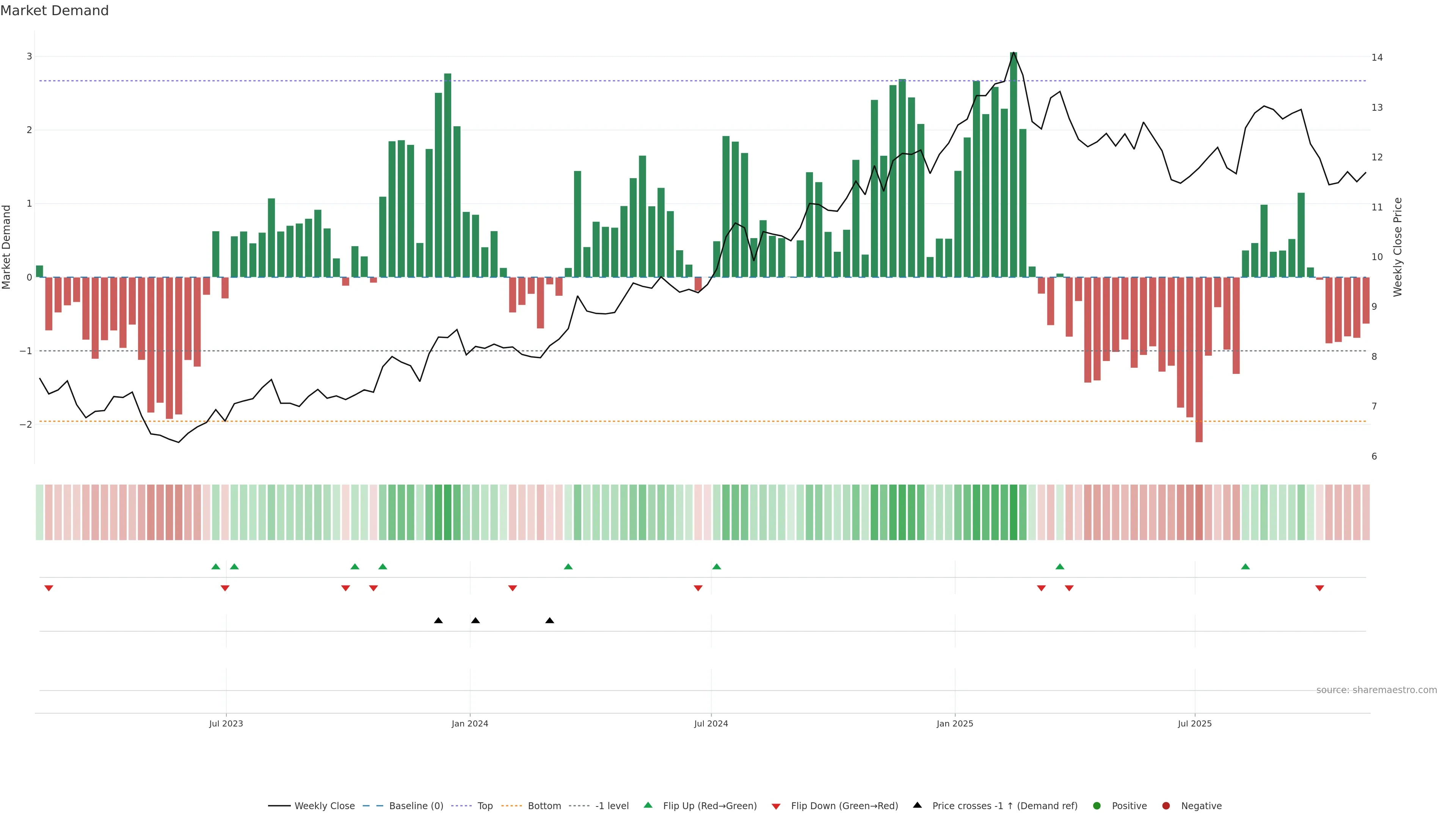The width and height of the screenshot is (1456, 819).
Task: Click Flip Down (Green→Red) legend triangle
Action: [776, 806]
